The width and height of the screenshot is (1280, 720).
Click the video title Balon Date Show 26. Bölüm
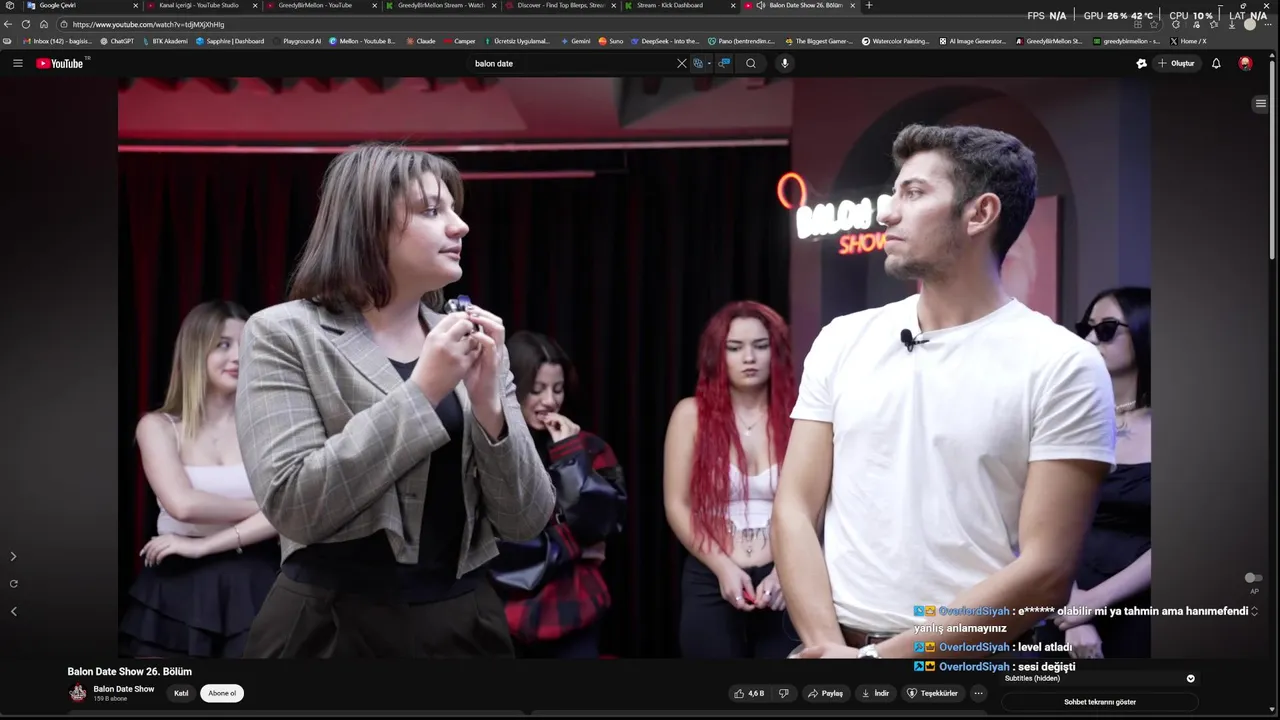(x=130, y=671)
